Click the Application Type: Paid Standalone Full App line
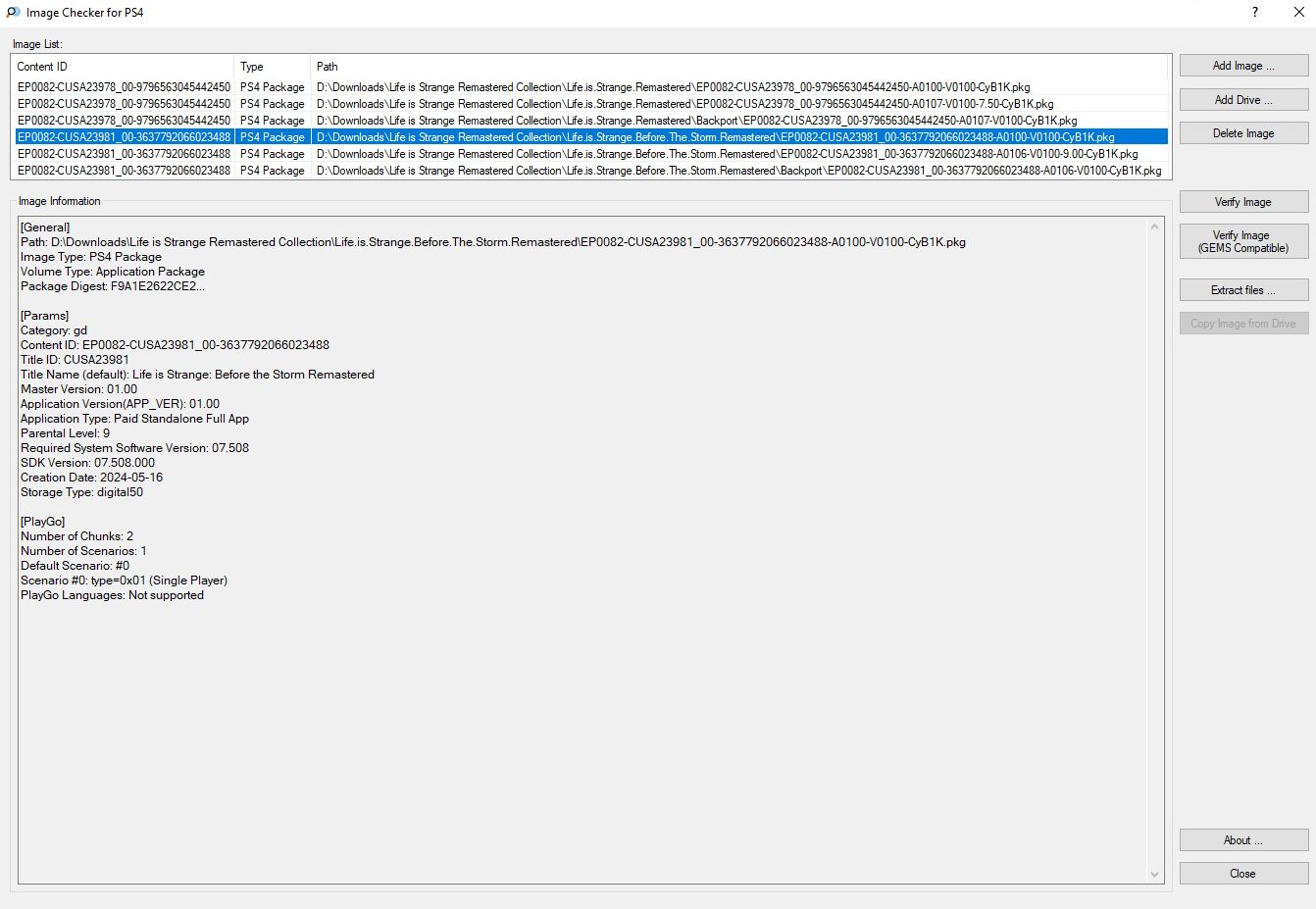The image size is (1316, 909). (x=135, y=419)
